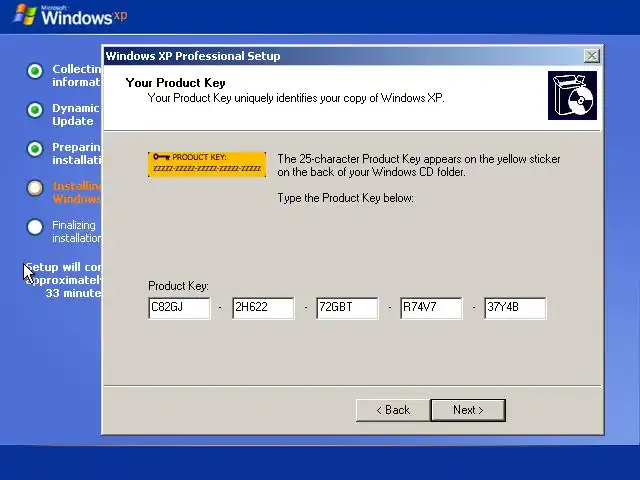Click the 'Your Product Key' heading

coord(176,83)
